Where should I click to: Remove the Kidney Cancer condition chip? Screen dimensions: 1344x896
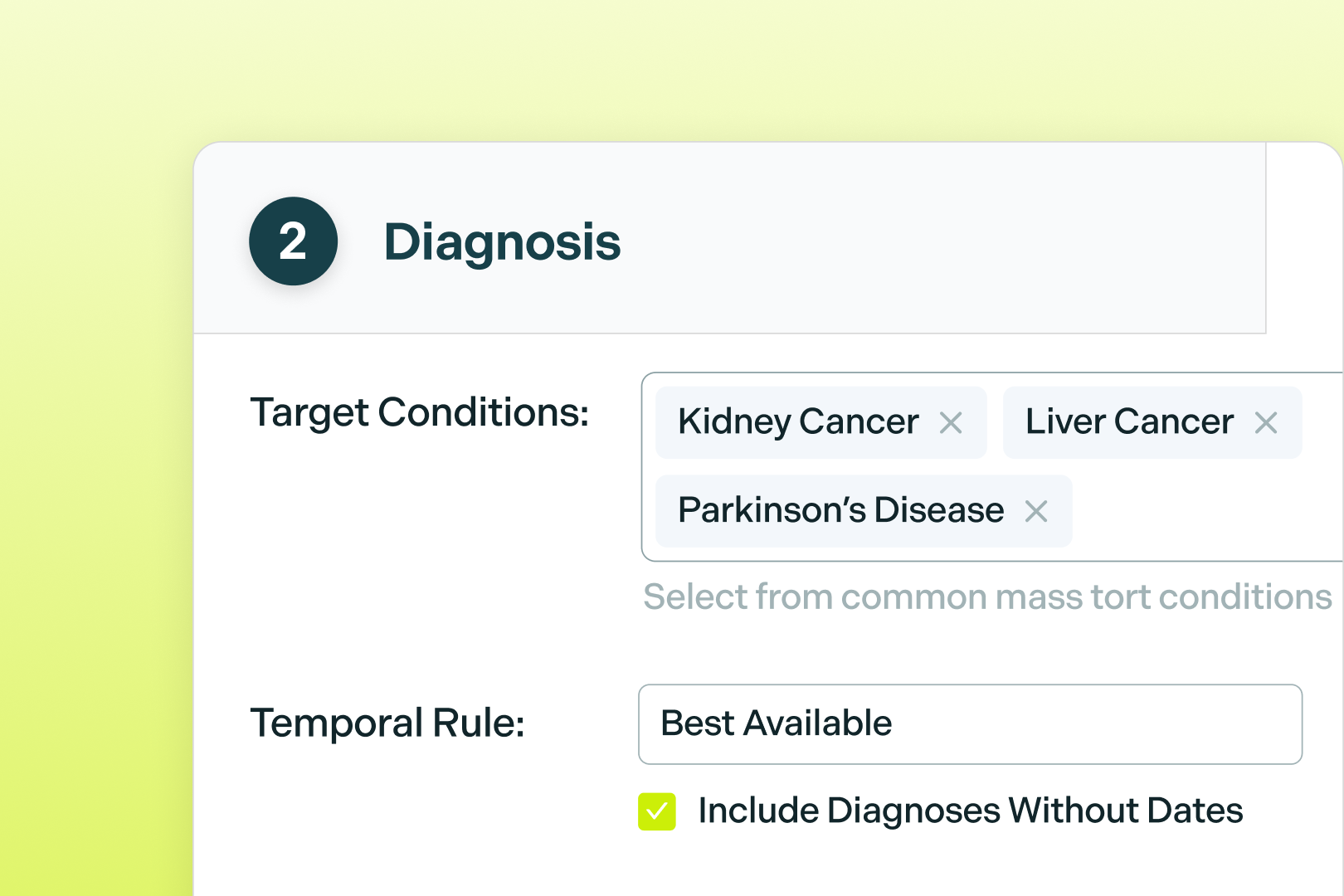[x=951, y=423]
